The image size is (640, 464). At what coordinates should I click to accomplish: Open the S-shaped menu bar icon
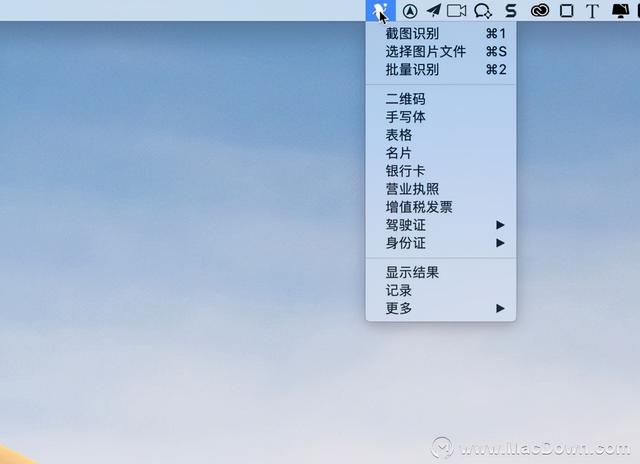(511, 11)
